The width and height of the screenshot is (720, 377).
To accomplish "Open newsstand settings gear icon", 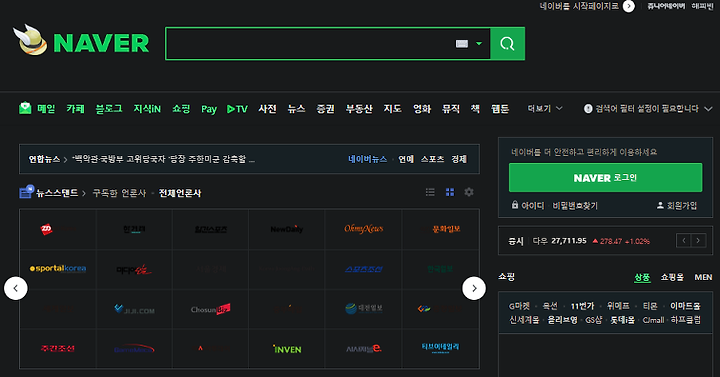I will (469, 192).
